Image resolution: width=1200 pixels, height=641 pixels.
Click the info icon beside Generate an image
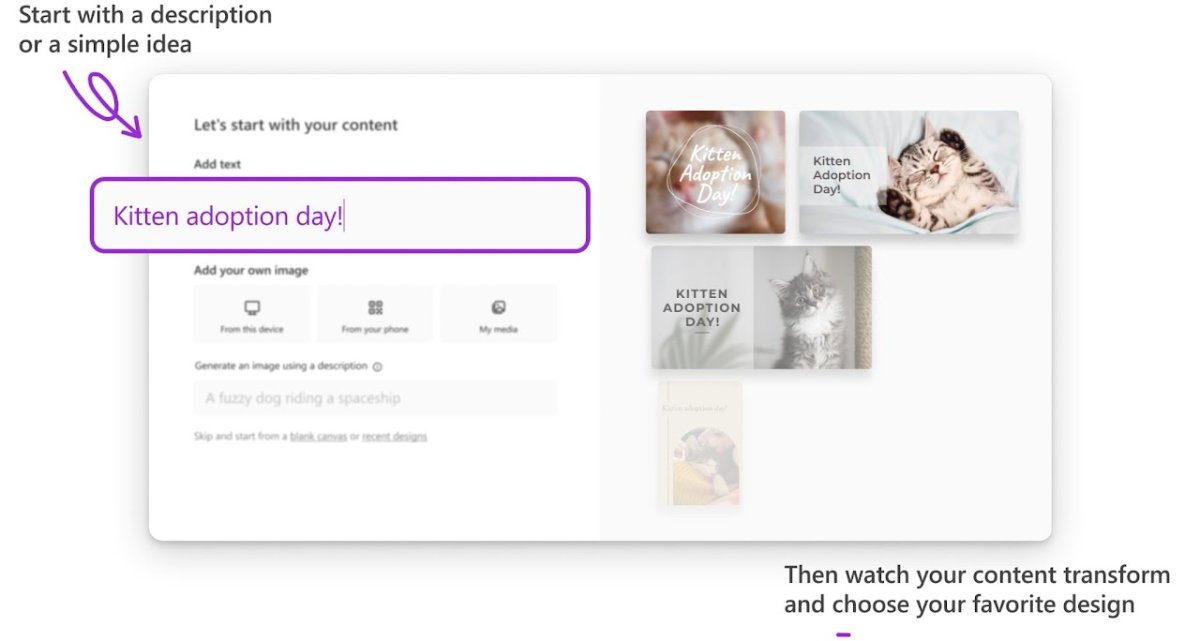pyautogui.click(x=377, y=367)
